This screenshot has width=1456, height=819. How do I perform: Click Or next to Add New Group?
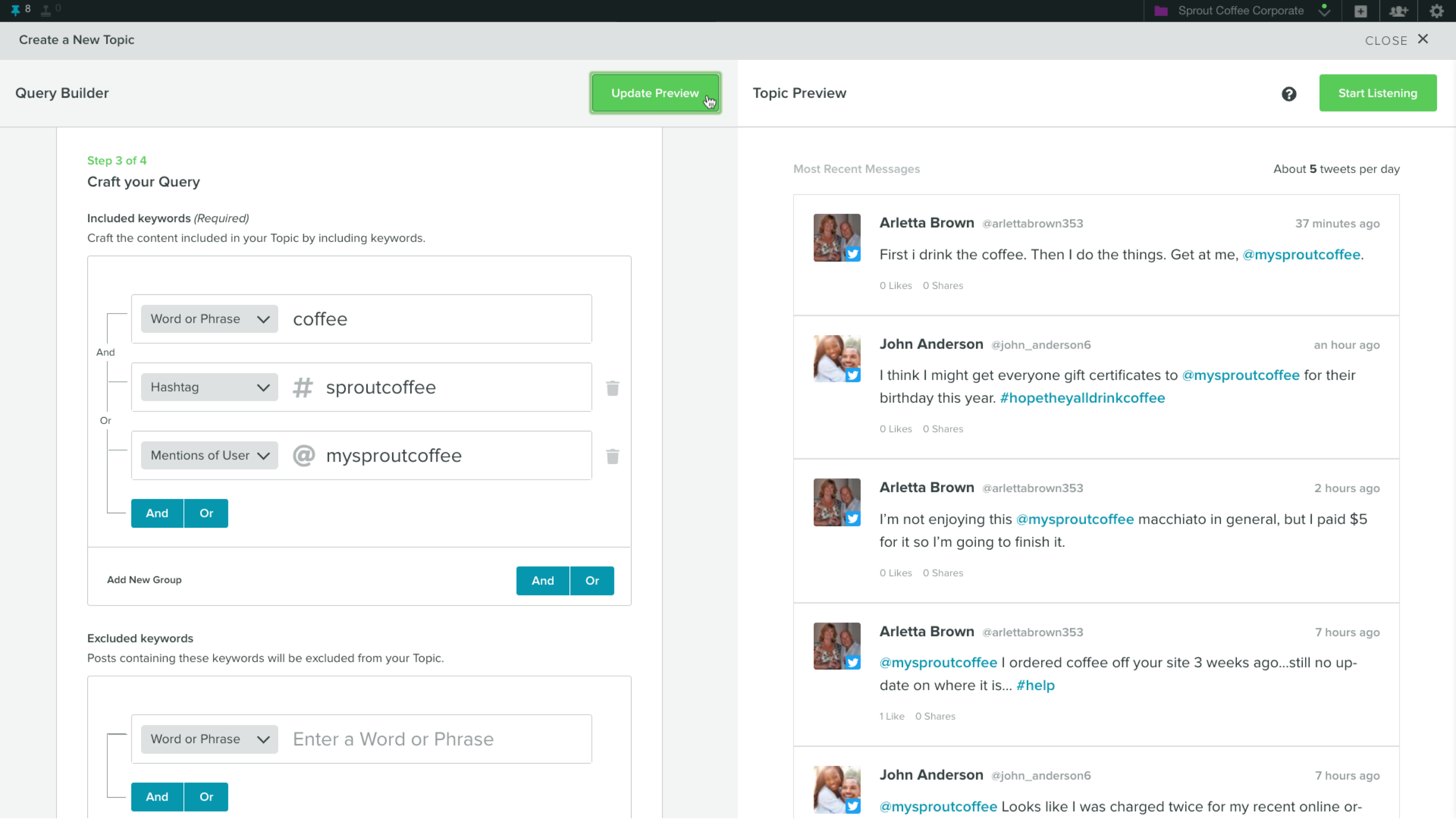coord(592,581)
